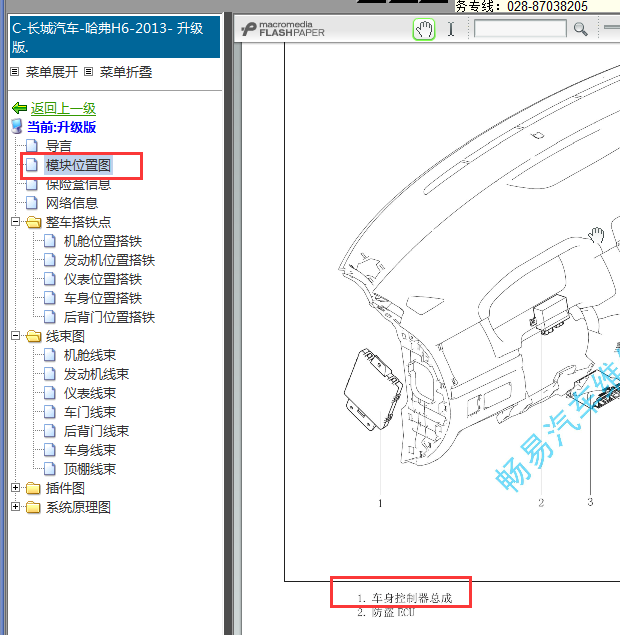Open 车门线束 page
620x635 pixels.
[x=90, y=412]
